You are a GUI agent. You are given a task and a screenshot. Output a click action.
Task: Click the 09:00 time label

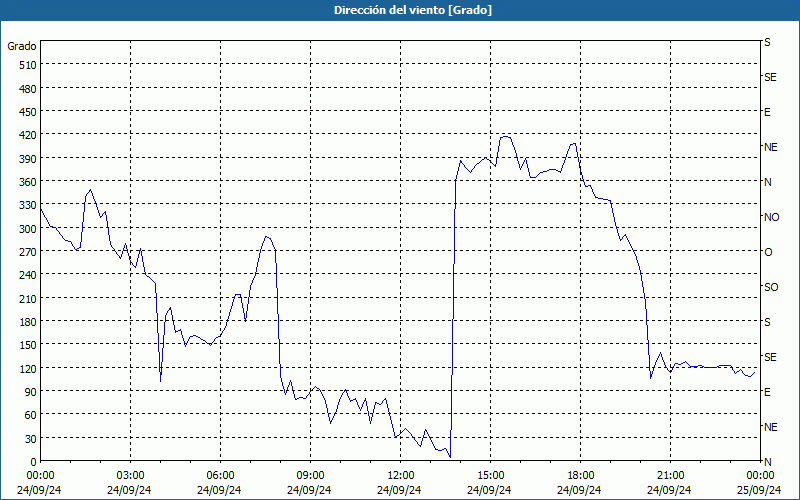(x=310, y=476)
